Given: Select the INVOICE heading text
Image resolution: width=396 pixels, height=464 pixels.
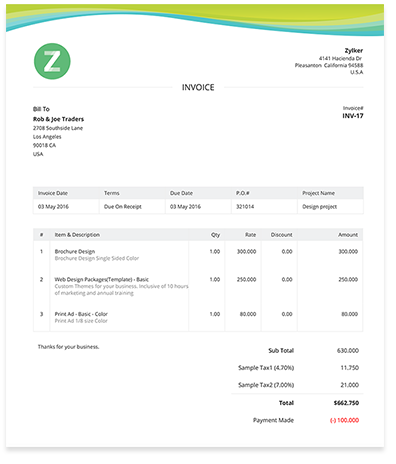Looking at the screenshot, I should click(198, 87).
